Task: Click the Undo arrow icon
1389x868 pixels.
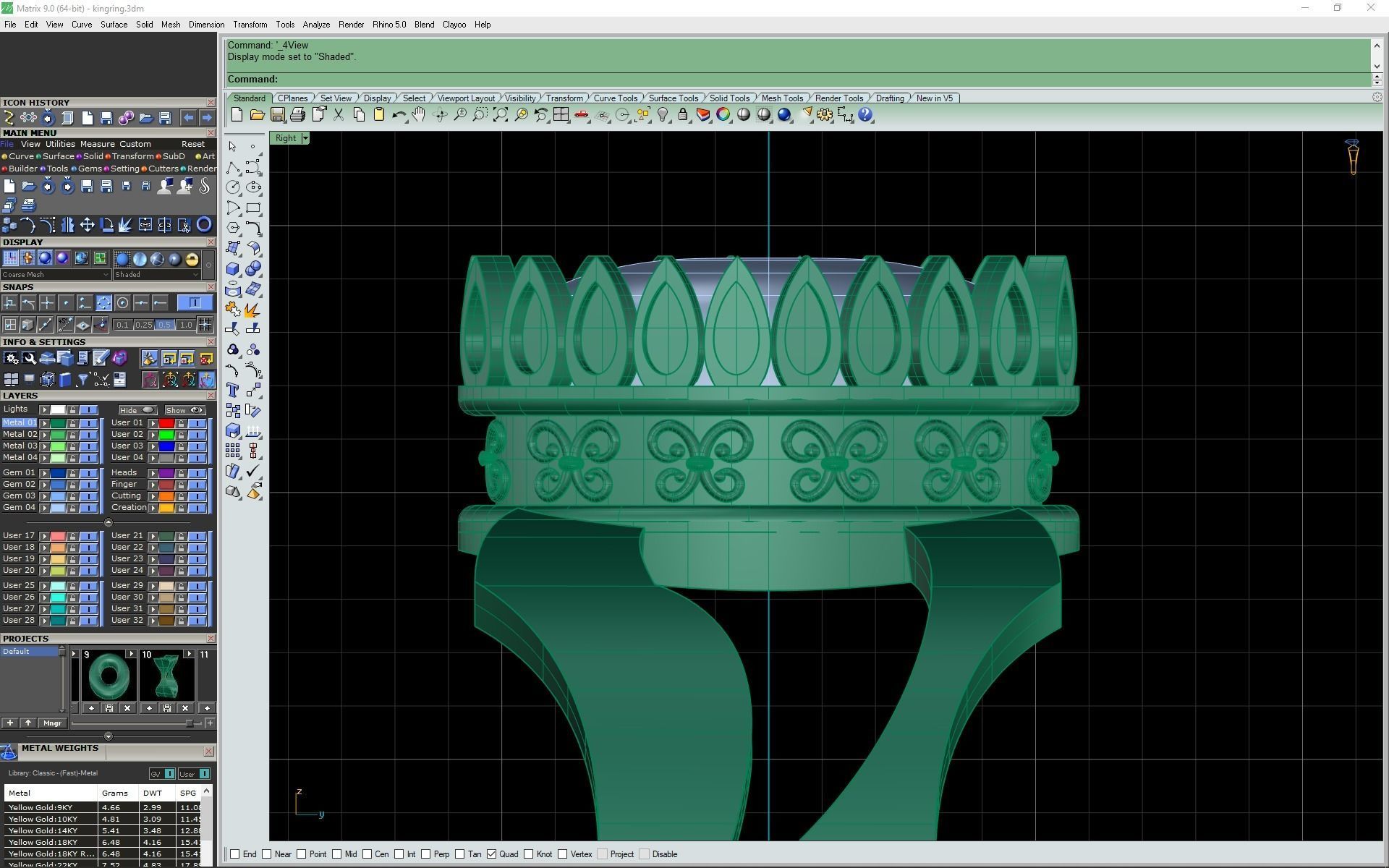Action: click(x=399, y=115)
